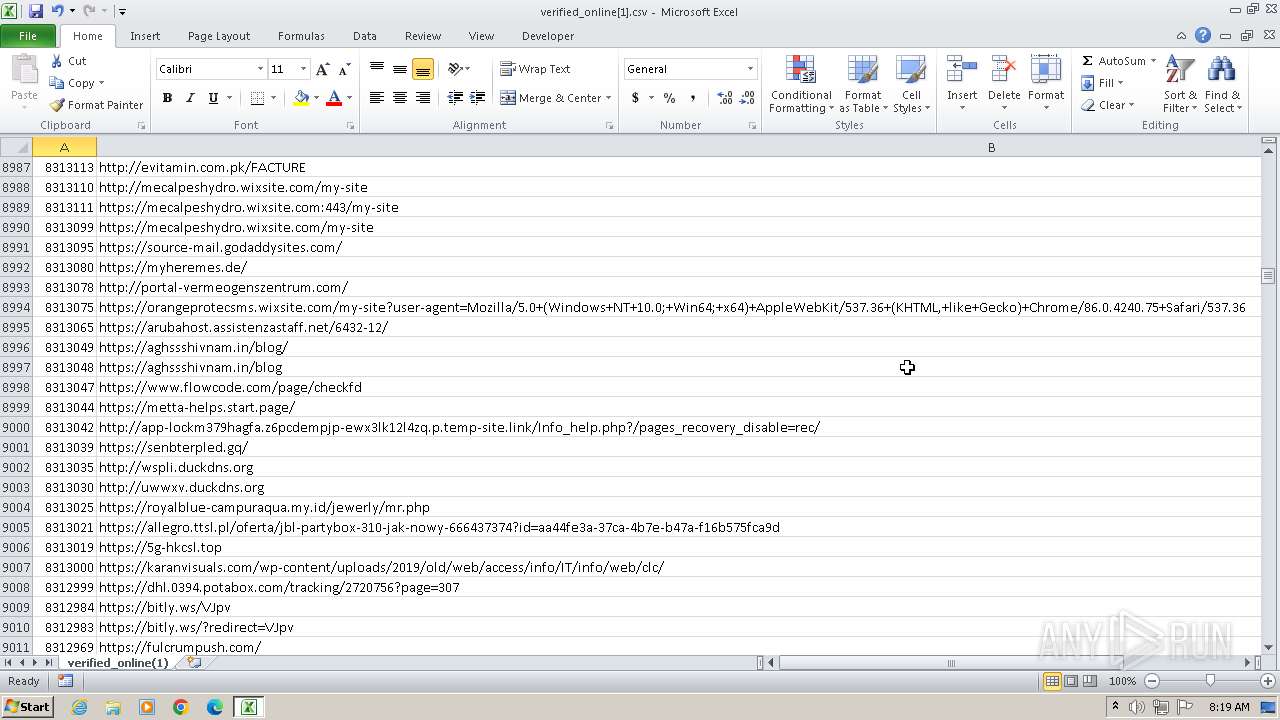Image resolution: width=1280 pixels, height=720 pixels.
Task: Decrease Decimal places icon
Action: pyautogui.click(x=747, y=98)
